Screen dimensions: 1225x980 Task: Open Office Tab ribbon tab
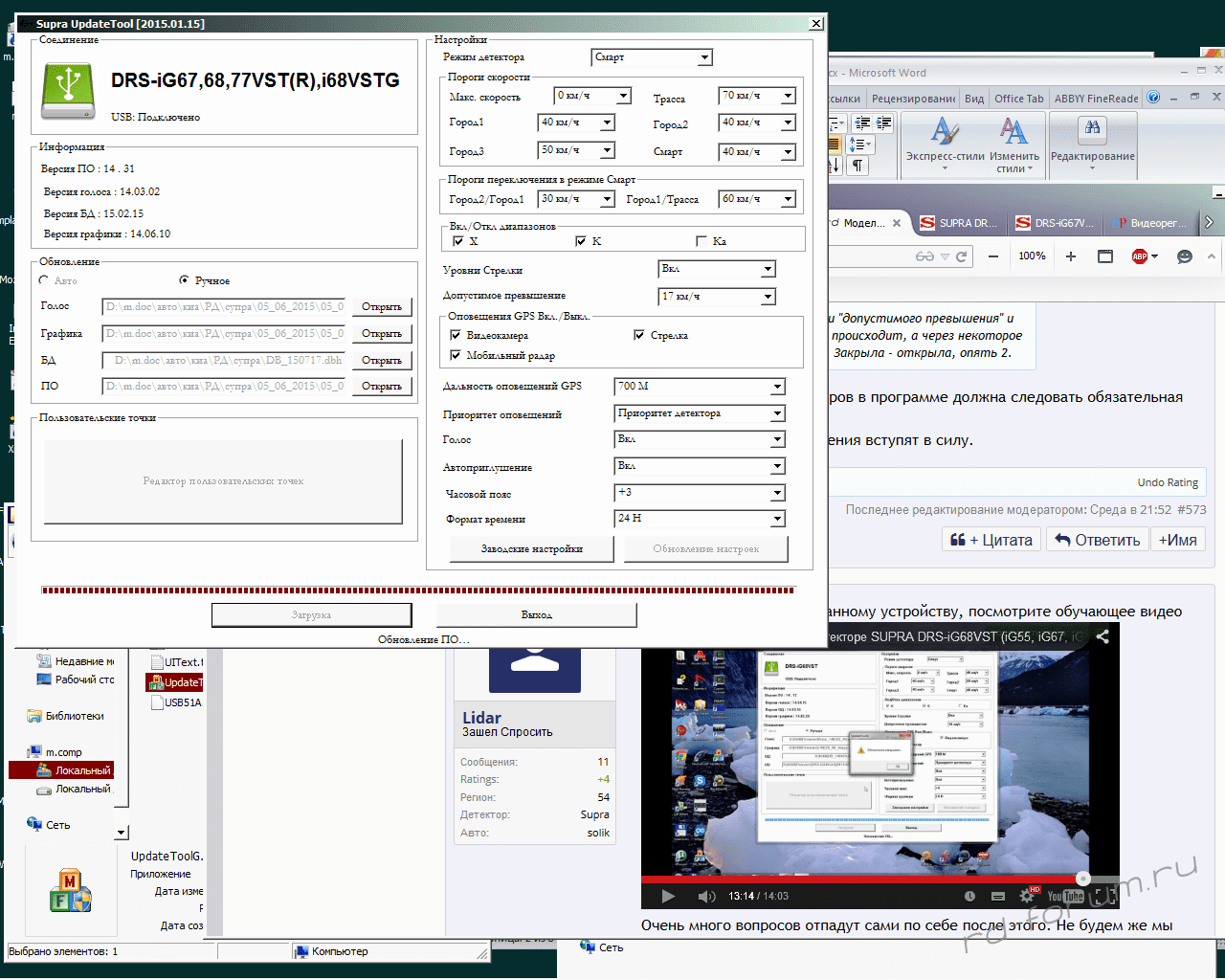1018,98
